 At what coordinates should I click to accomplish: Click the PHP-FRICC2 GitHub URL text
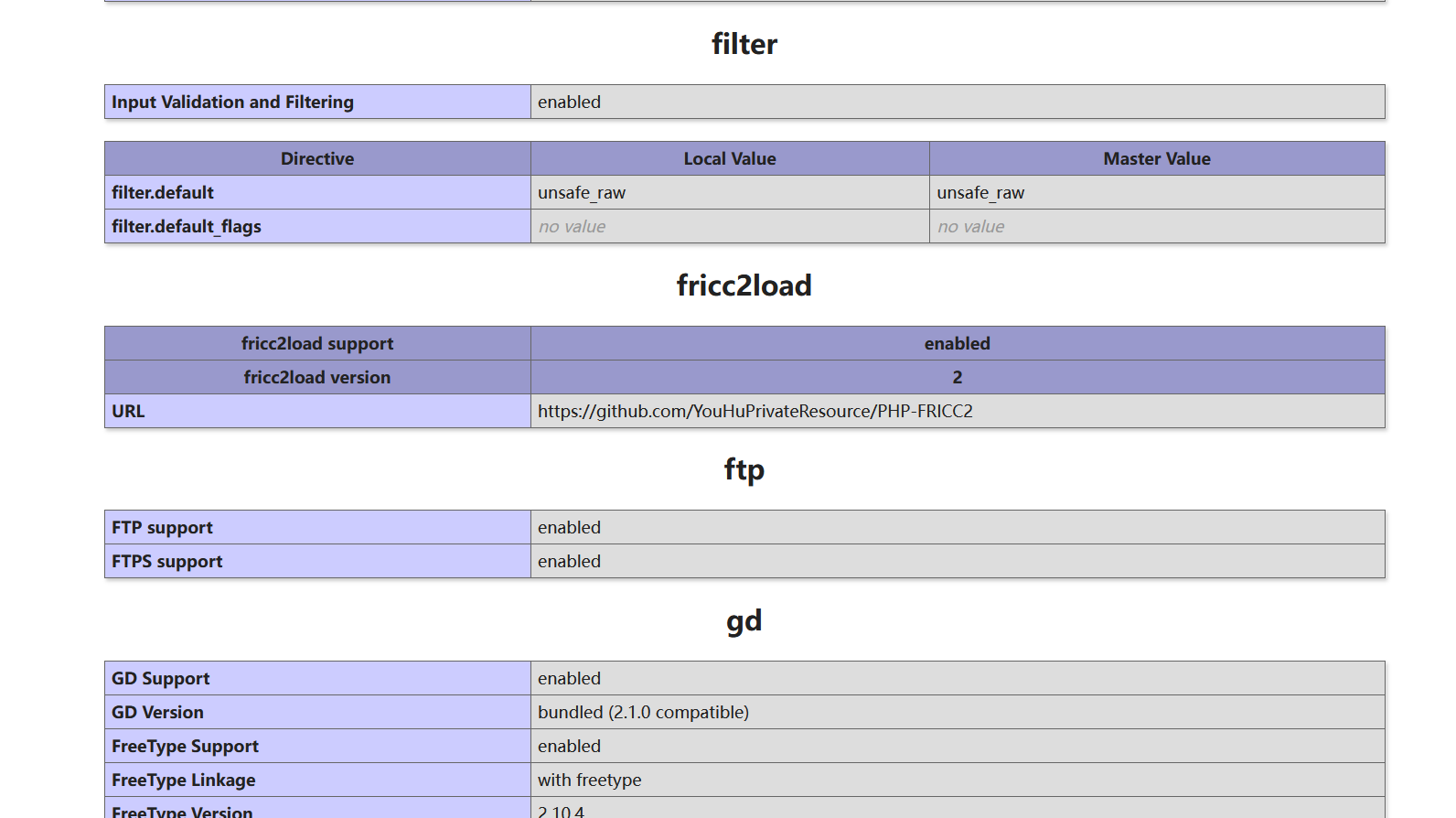pyautogui.click(x=755, y=411)
